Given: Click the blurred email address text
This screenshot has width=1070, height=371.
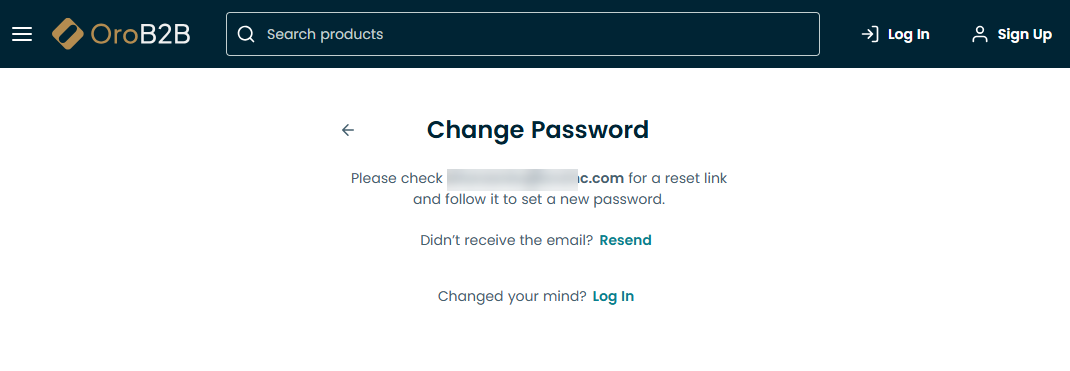Looking at the screenshot, I should [x=535, y=179].
